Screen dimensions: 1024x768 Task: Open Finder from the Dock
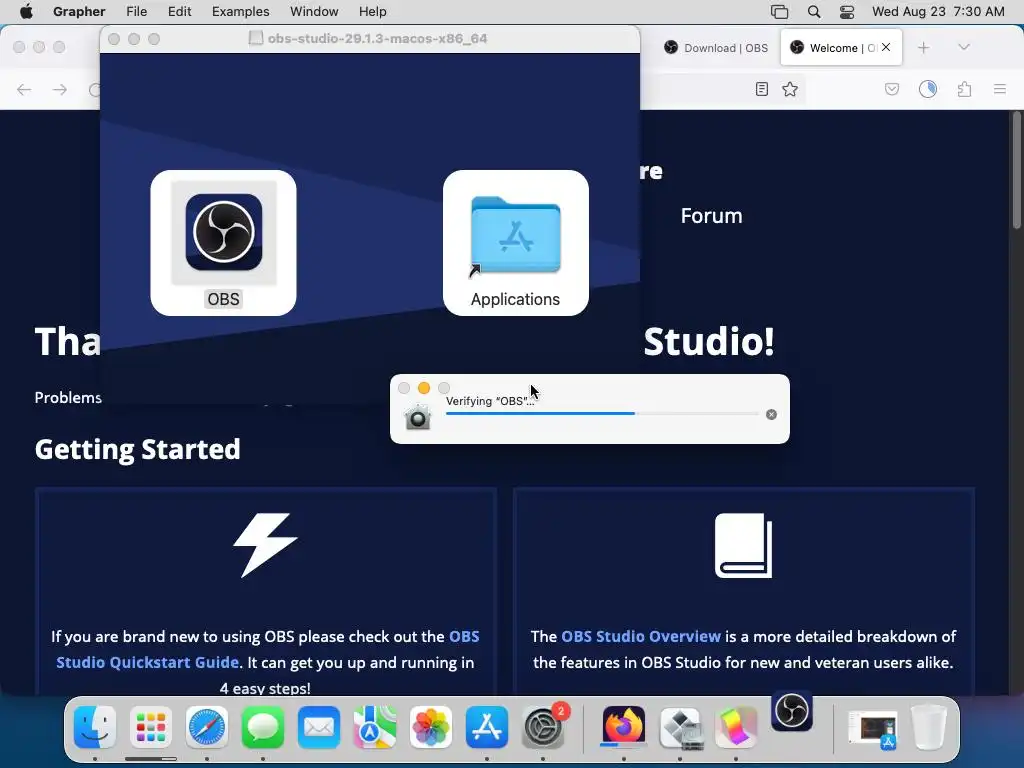95,727
